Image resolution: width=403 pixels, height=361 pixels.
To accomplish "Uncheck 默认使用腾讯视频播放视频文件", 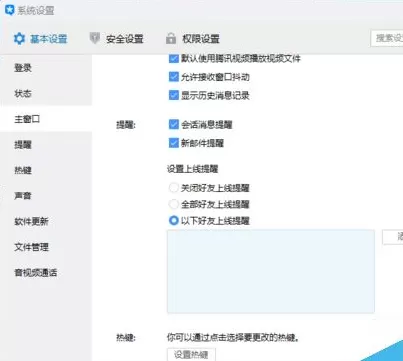I will (x=174, y=59).
